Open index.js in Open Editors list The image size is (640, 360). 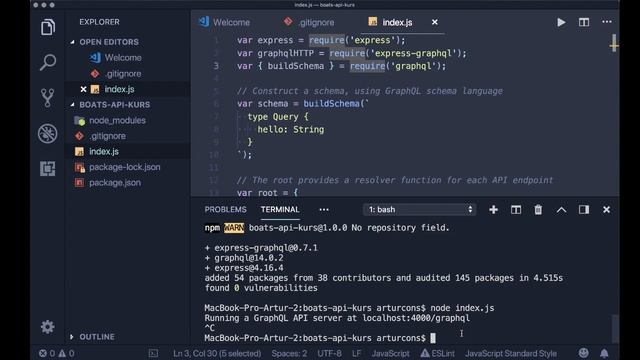(119, 89)
